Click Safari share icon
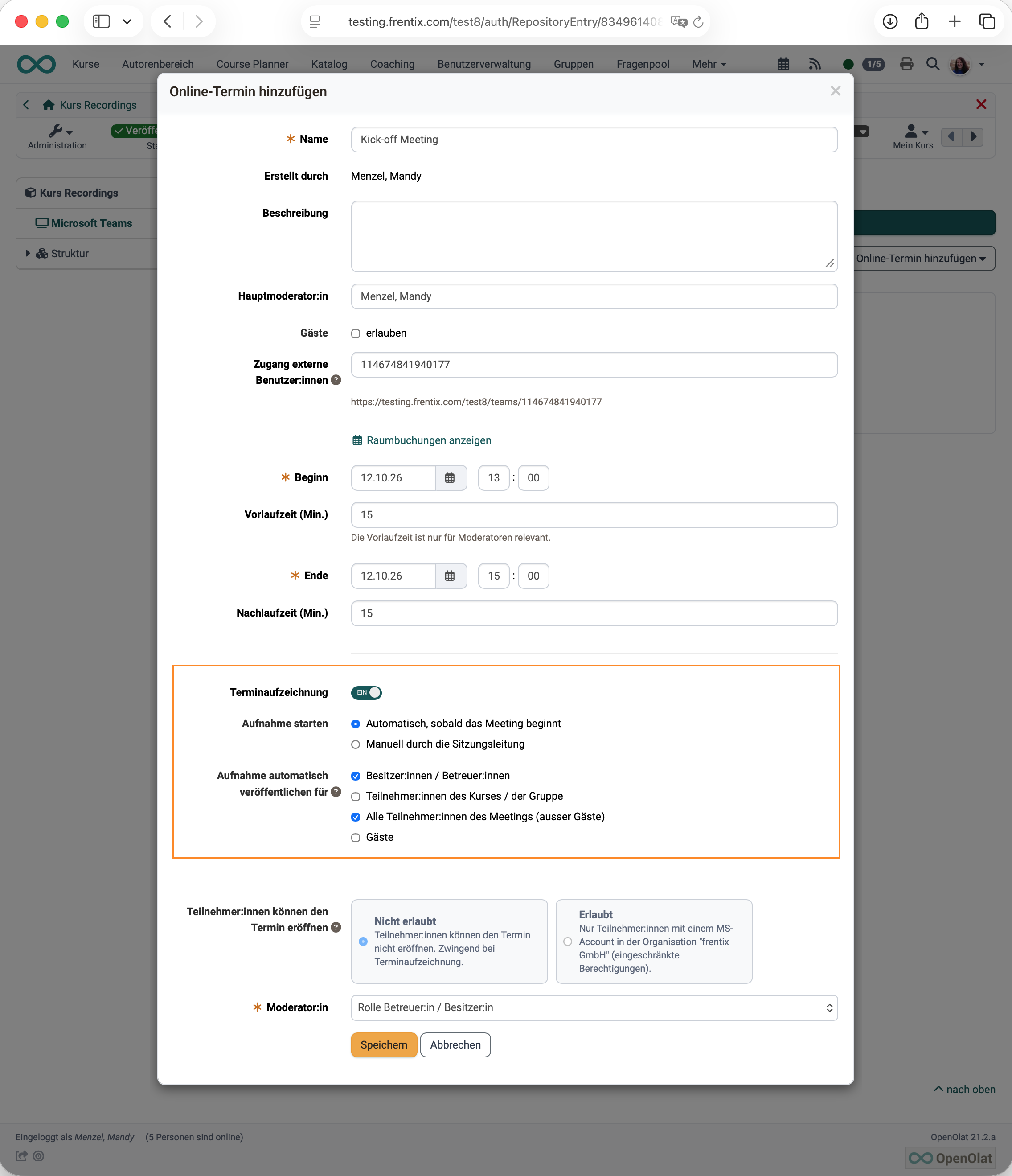Screen dimensions: 1012x1176 pos(922,21)
